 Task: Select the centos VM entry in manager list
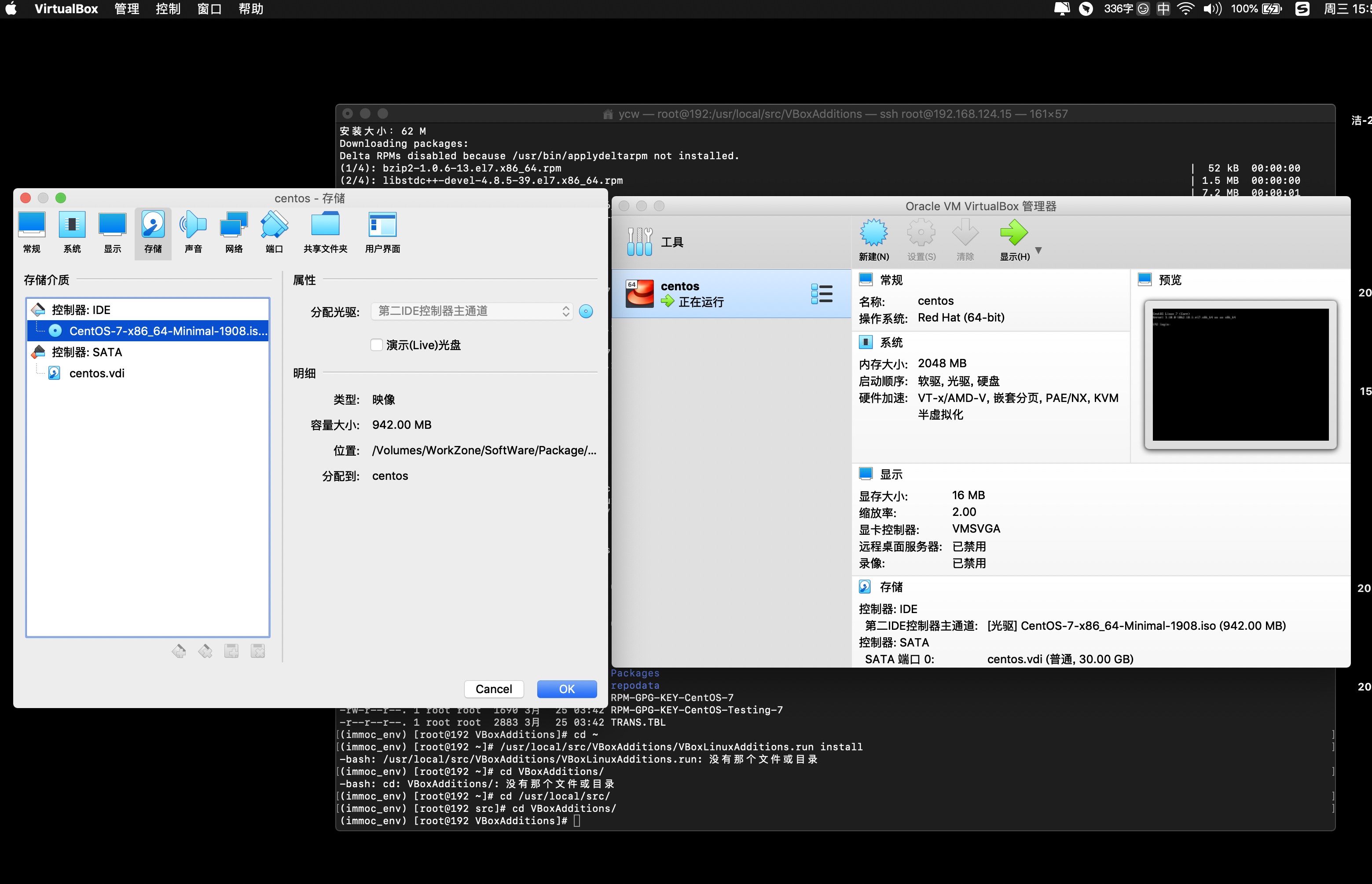click(731, 294)
